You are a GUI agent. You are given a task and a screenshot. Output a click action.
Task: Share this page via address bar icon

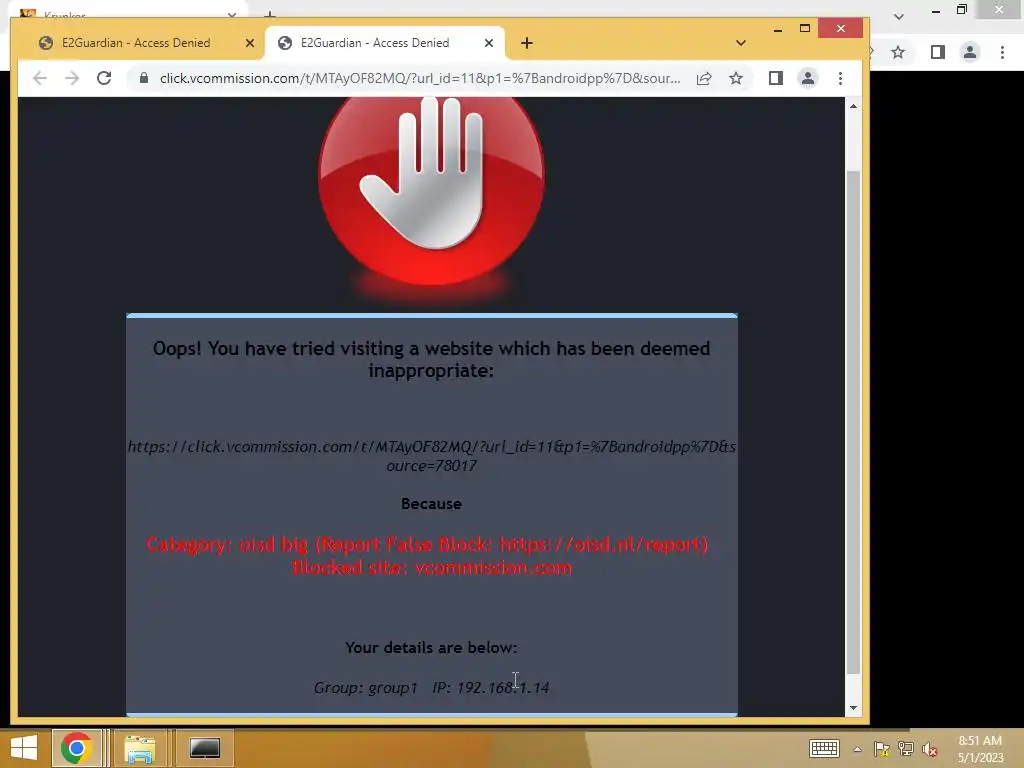coord(704,78)
